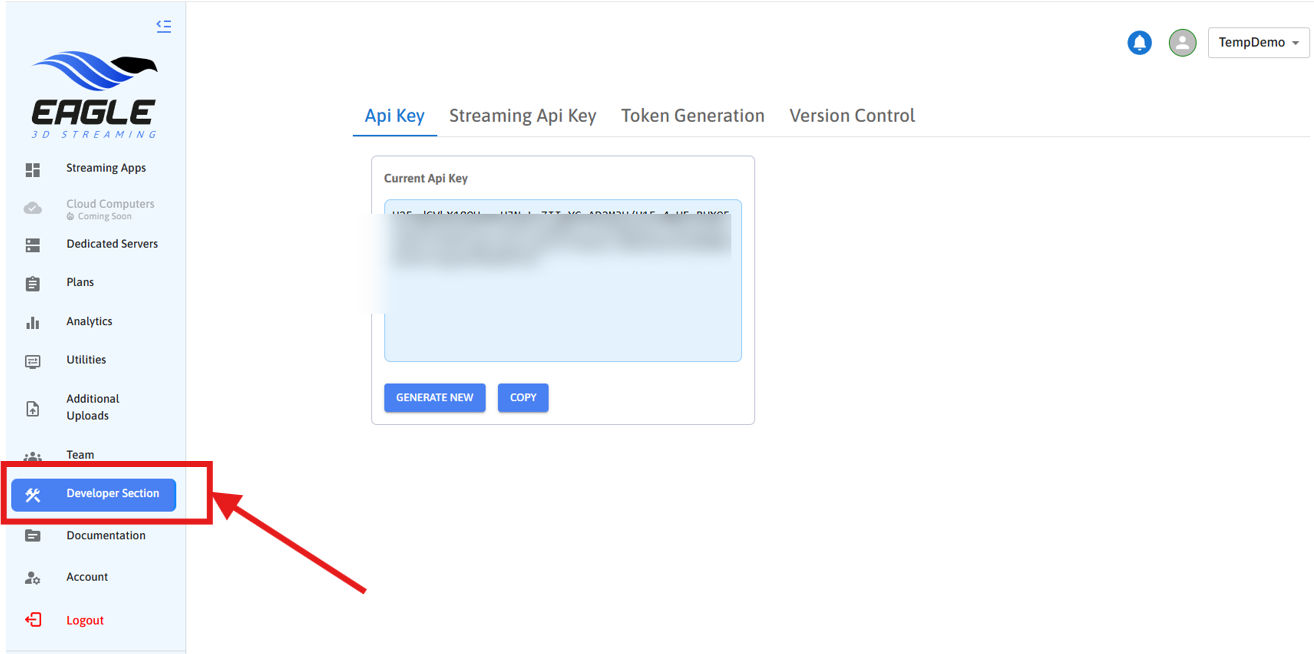1314x654 pixels.
Task: Click the COPY button
Action: click(x=523, y=398)
